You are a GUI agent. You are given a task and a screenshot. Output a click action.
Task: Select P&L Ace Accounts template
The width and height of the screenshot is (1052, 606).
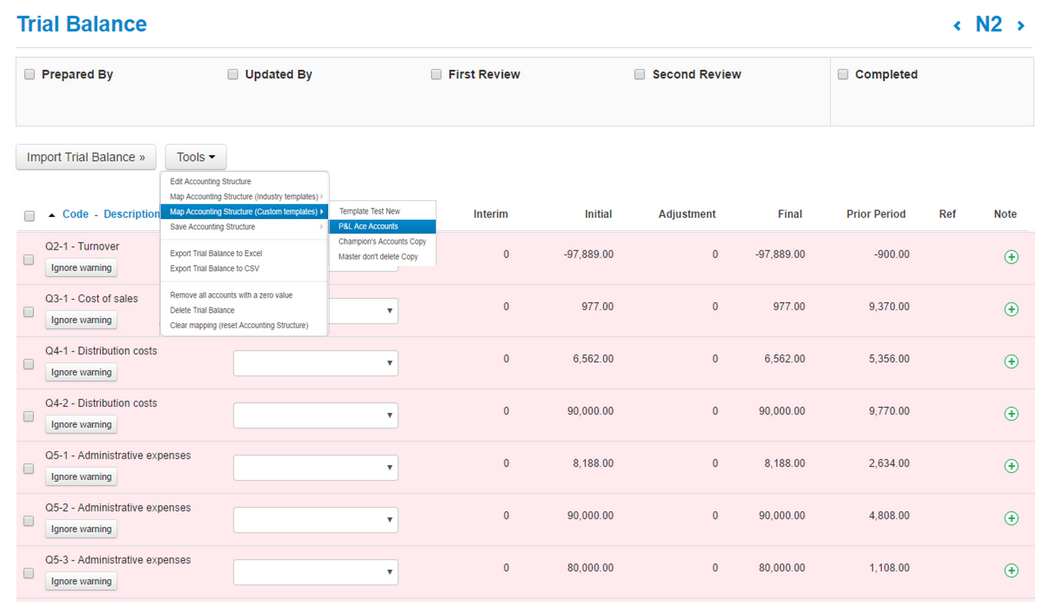(369, 226)
